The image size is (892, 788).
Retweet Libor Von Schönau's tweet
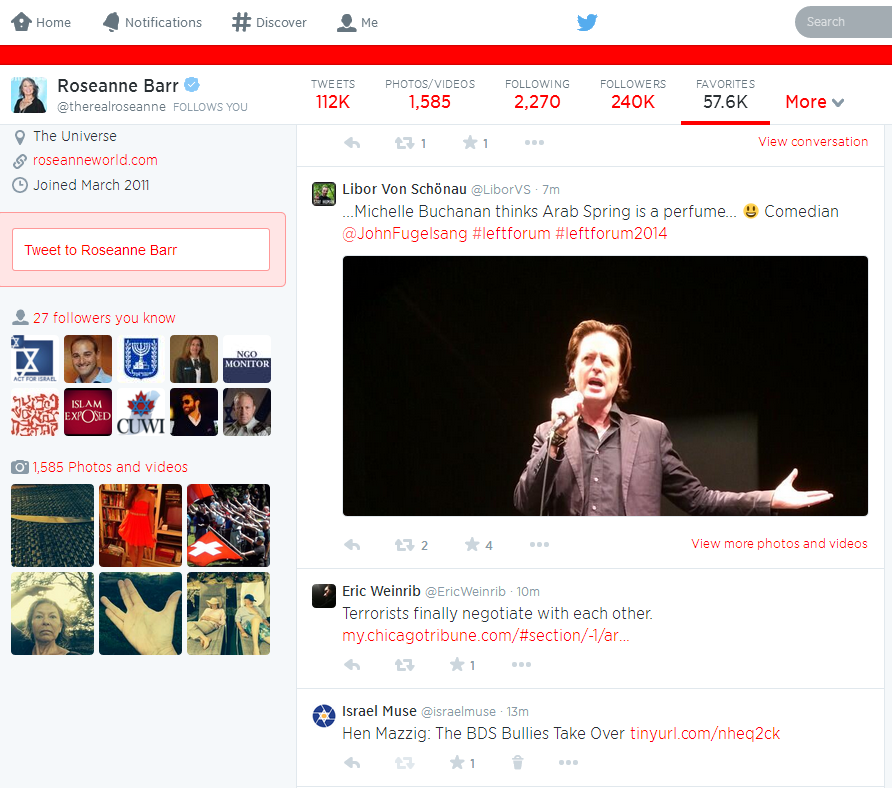point(404,545)
